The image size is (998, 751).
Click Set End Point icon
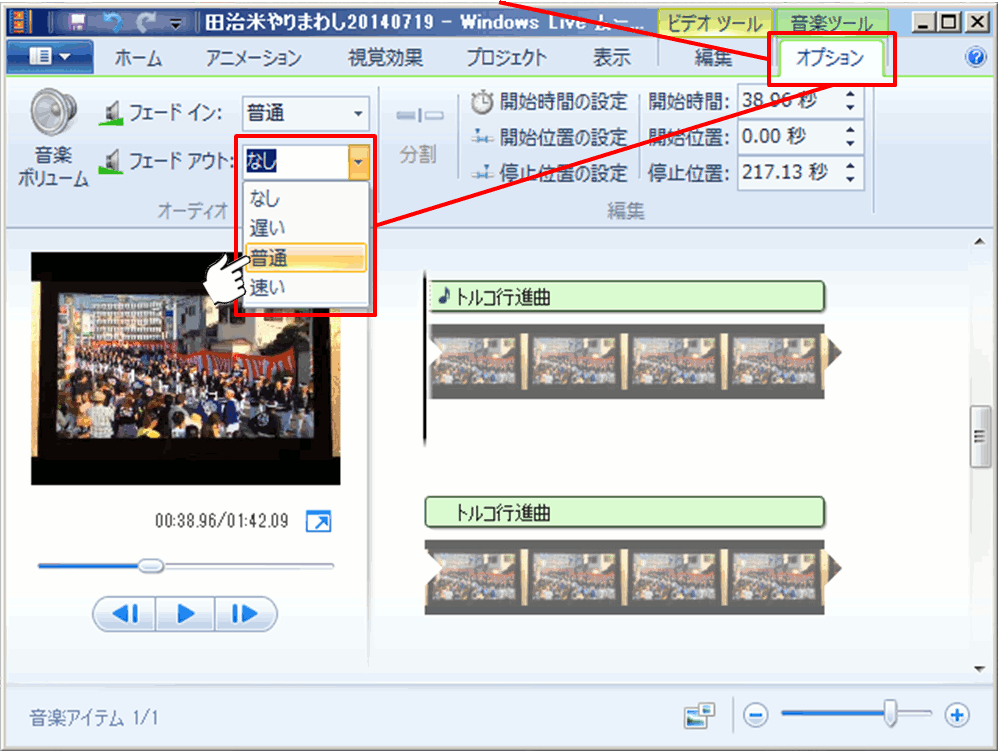(483, 173)
